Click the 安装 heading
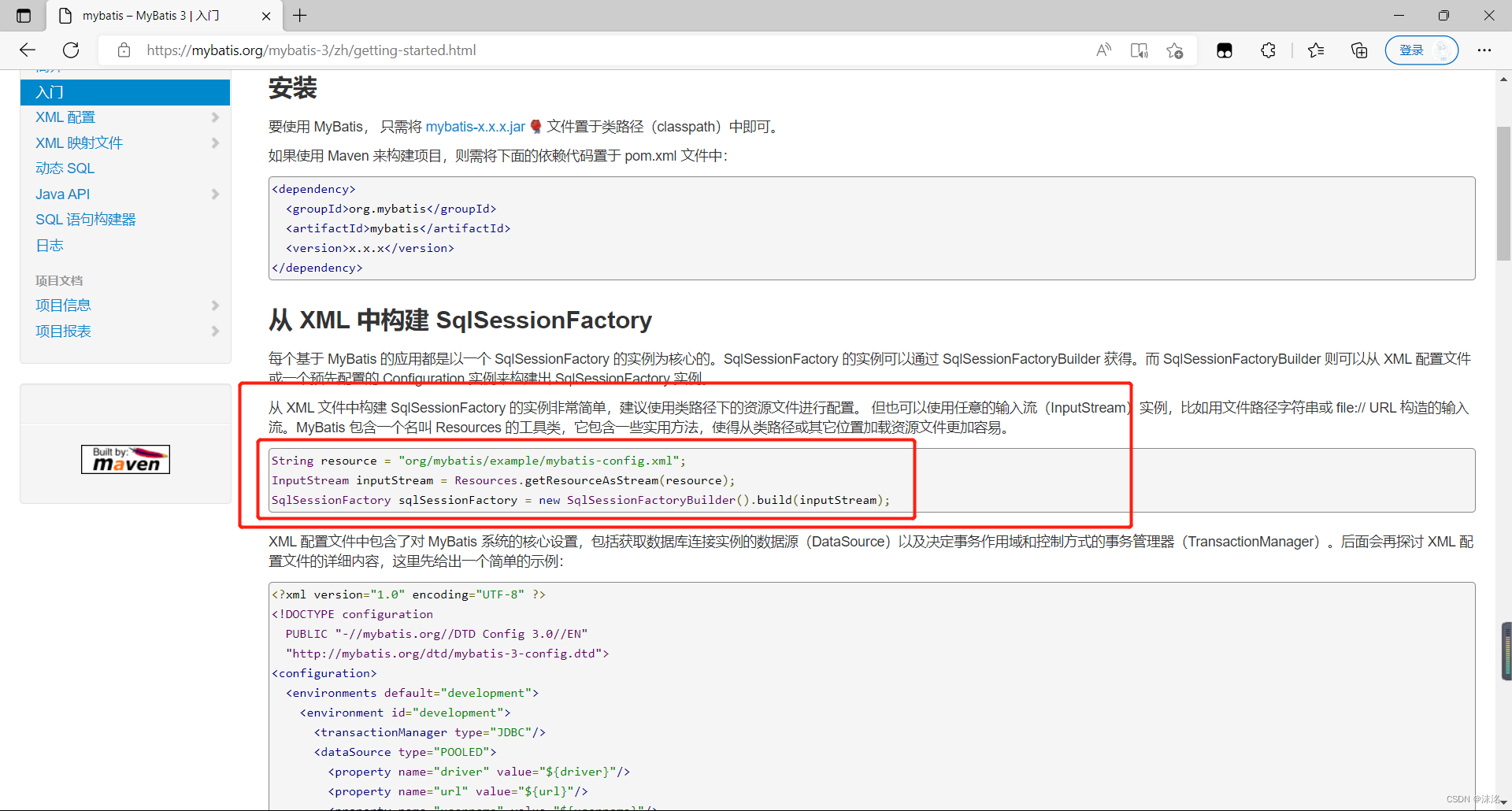This screenshot has width=1512, height=811. pos(292,87)
